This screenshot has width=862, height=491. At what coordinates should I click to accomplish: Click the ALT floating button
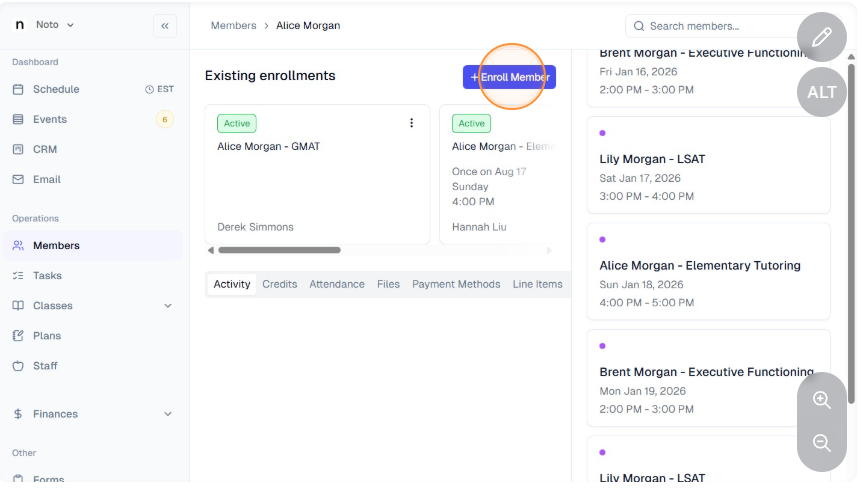(x=822, y=92)
